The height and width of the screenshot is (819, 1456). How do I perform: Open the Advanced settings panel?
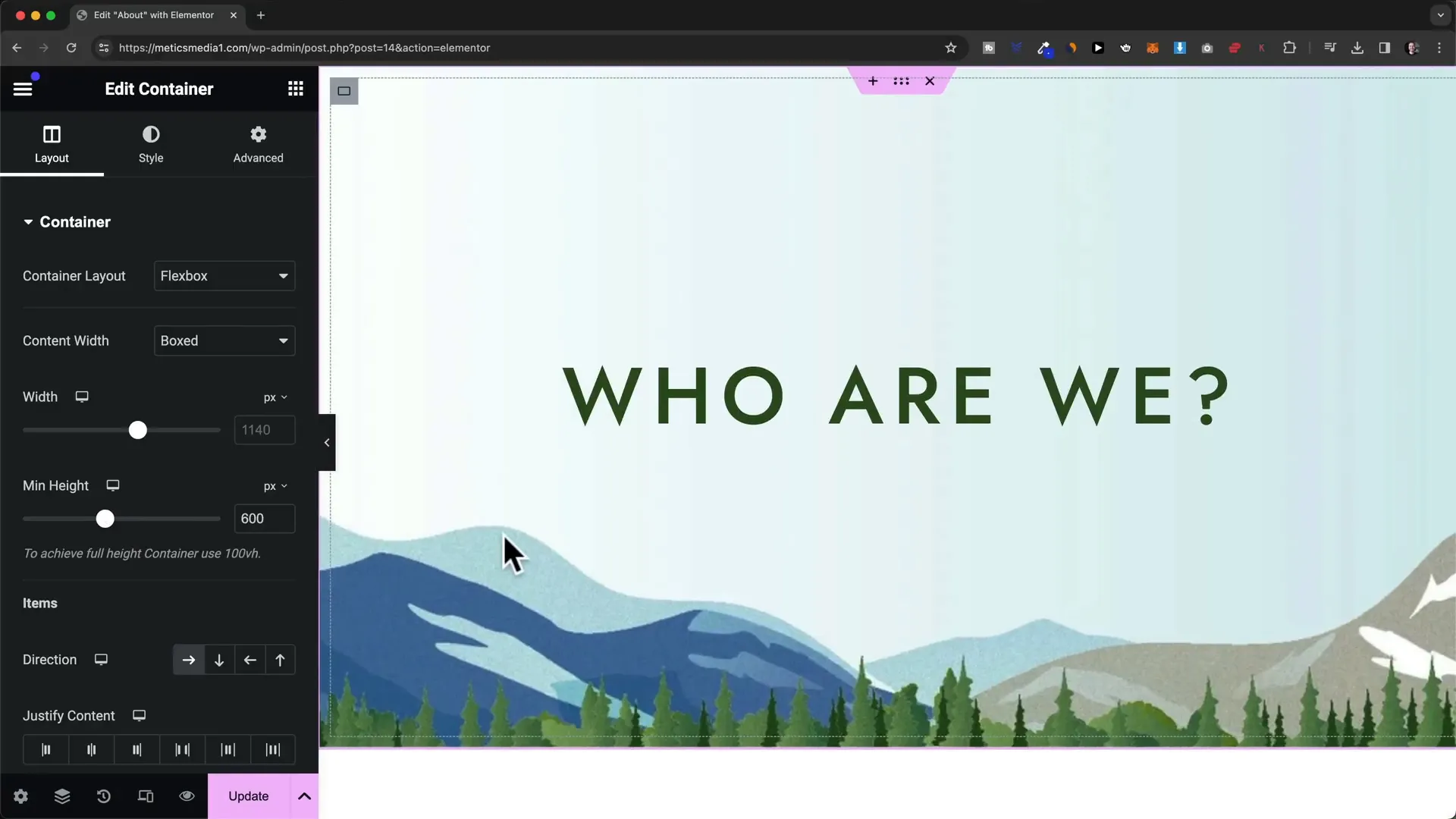258,143
